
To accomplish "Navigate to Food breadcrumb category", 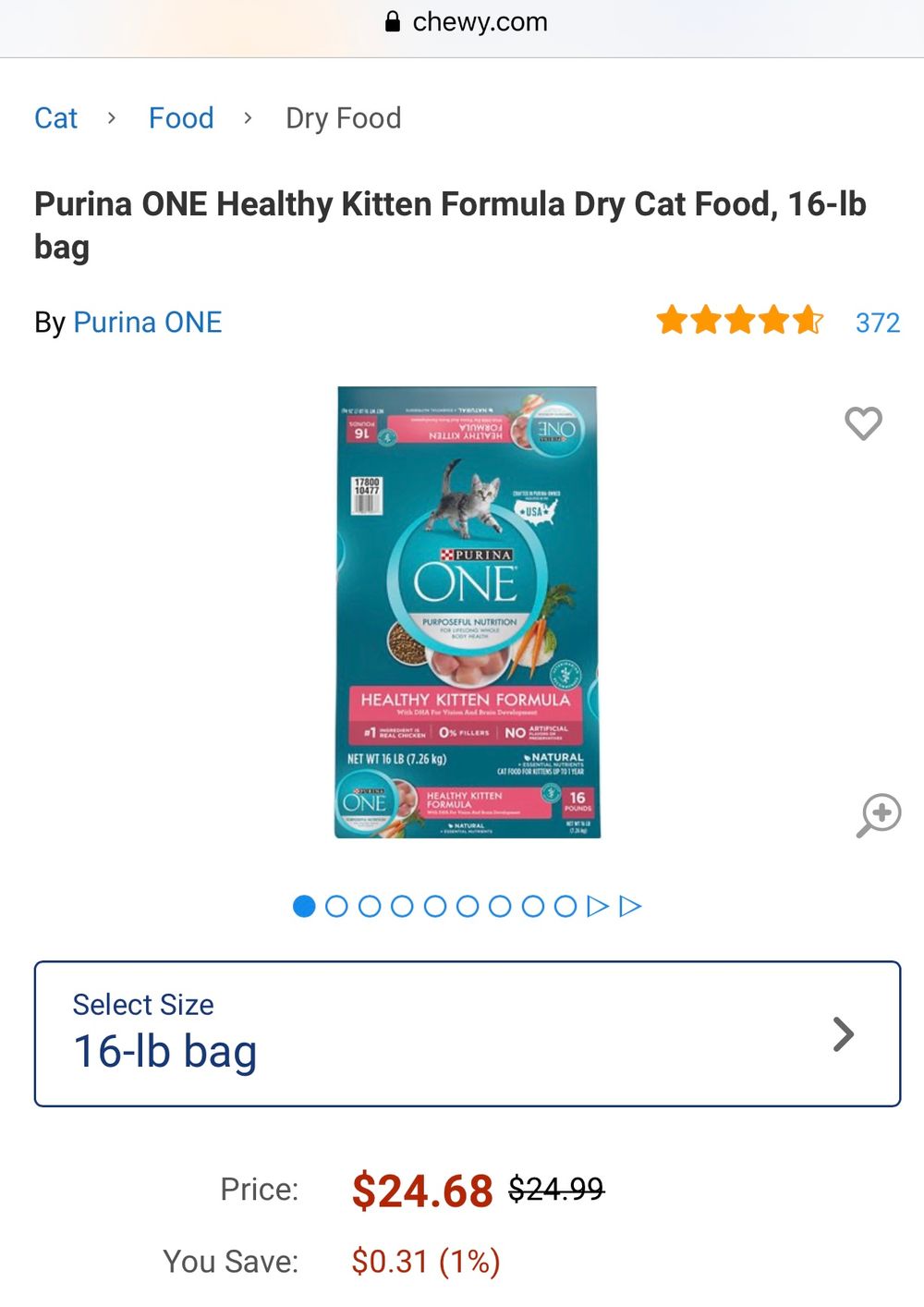I will [181, 118].
